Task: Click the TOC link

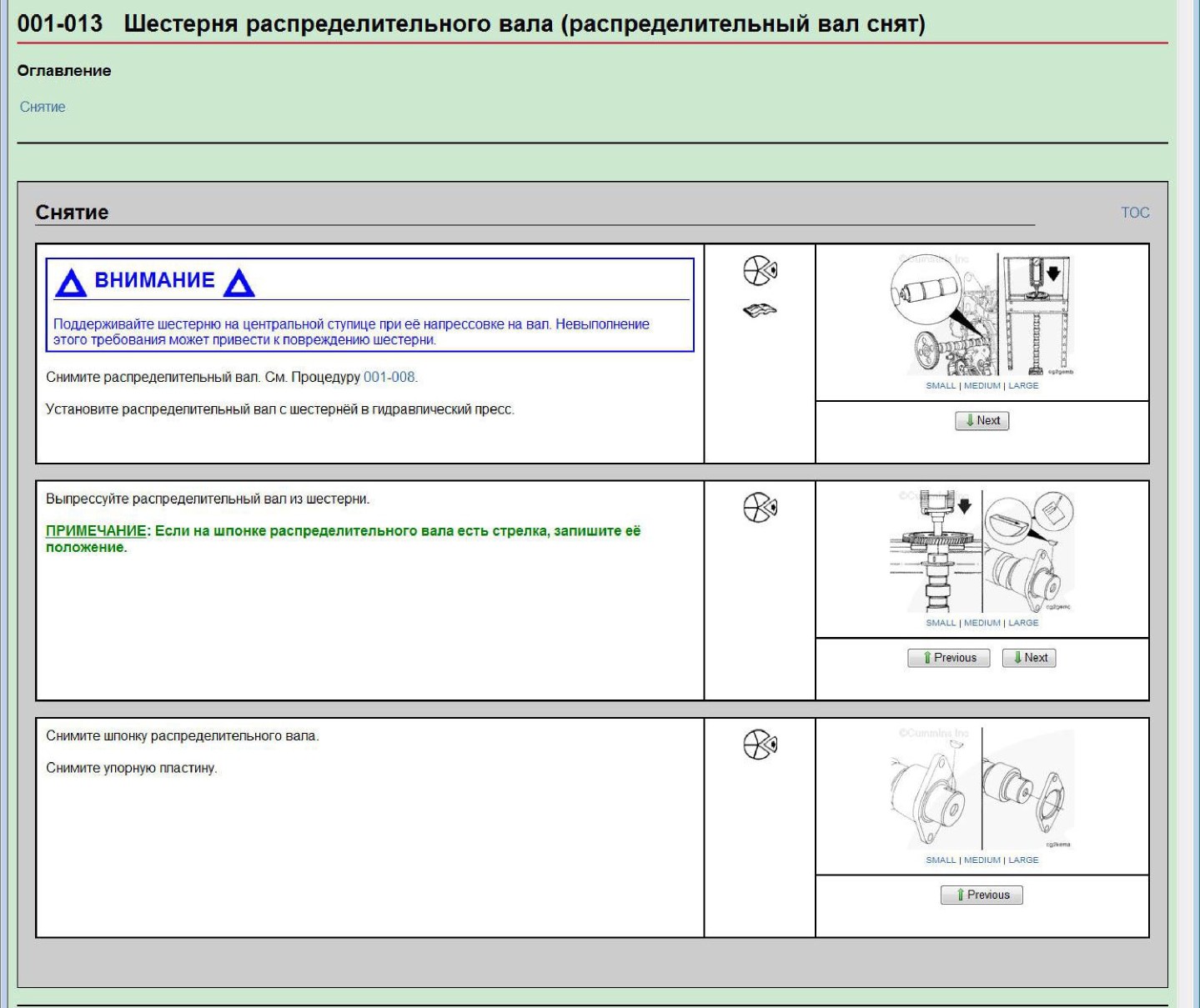Action: click(1135, 213)
